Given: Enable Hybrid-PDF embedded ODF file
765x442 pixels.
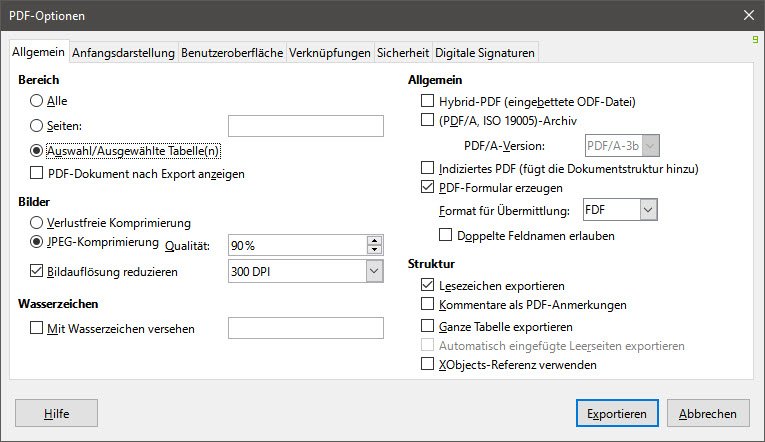Looking at the screenshot, I should tap(428, 101).
